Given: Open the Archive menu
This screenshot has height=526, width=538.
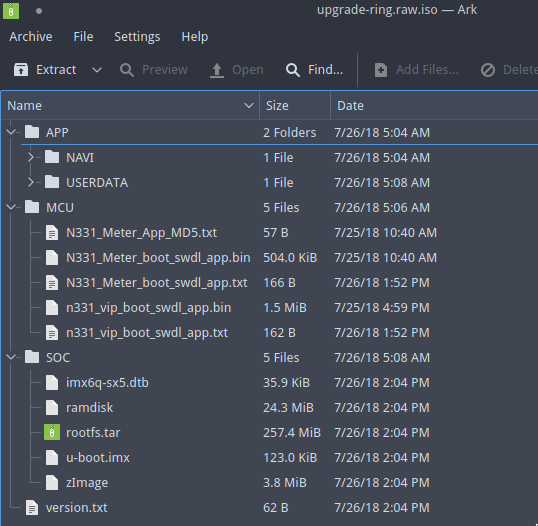Looking at the screenshot, I should (31, 37).
